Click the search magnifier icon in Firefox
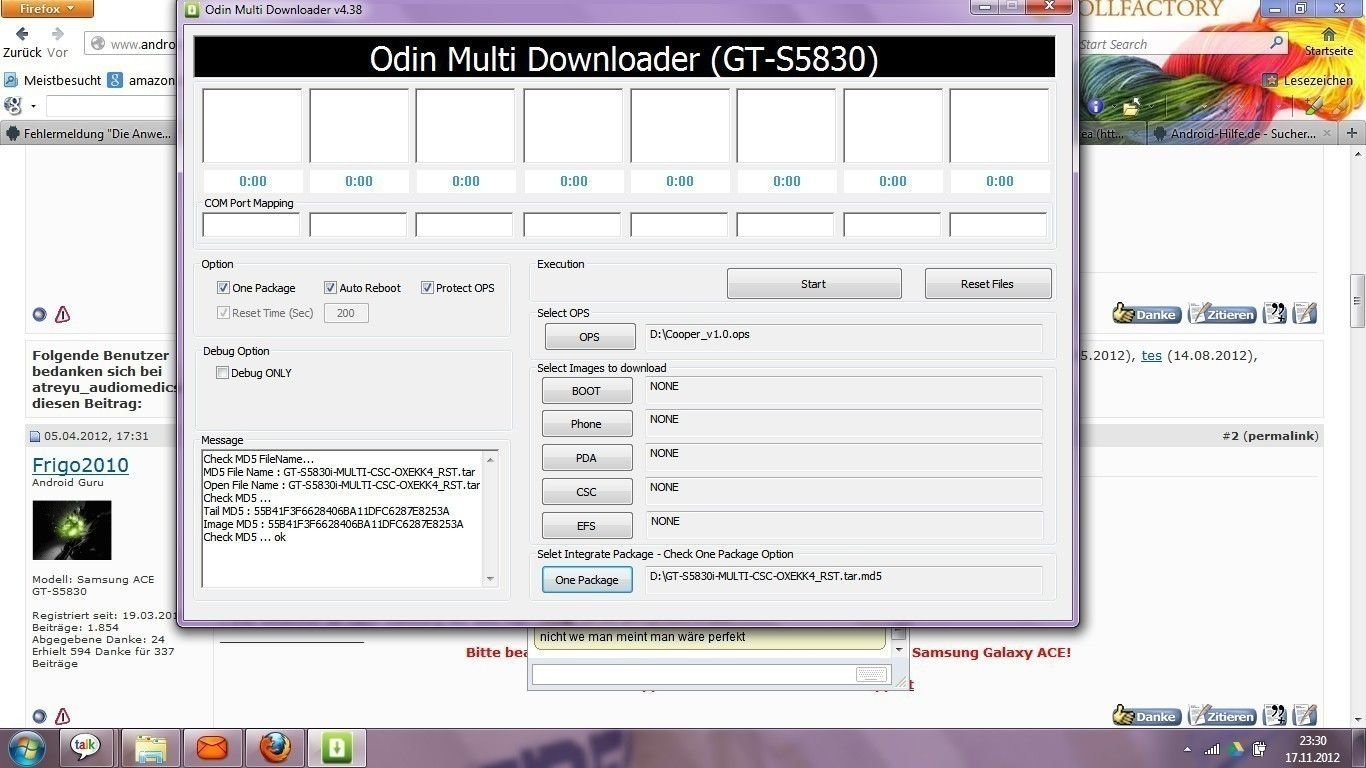 coord(1276,44)
